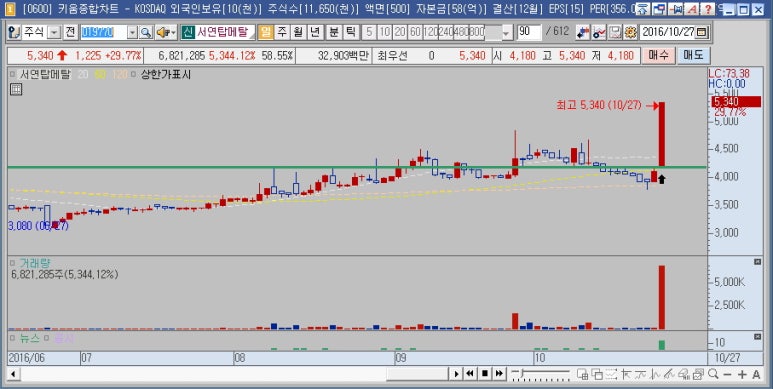Open the tick interval dropdown arrow
This screenshot has height=389, width=773.
pos(507,33)
